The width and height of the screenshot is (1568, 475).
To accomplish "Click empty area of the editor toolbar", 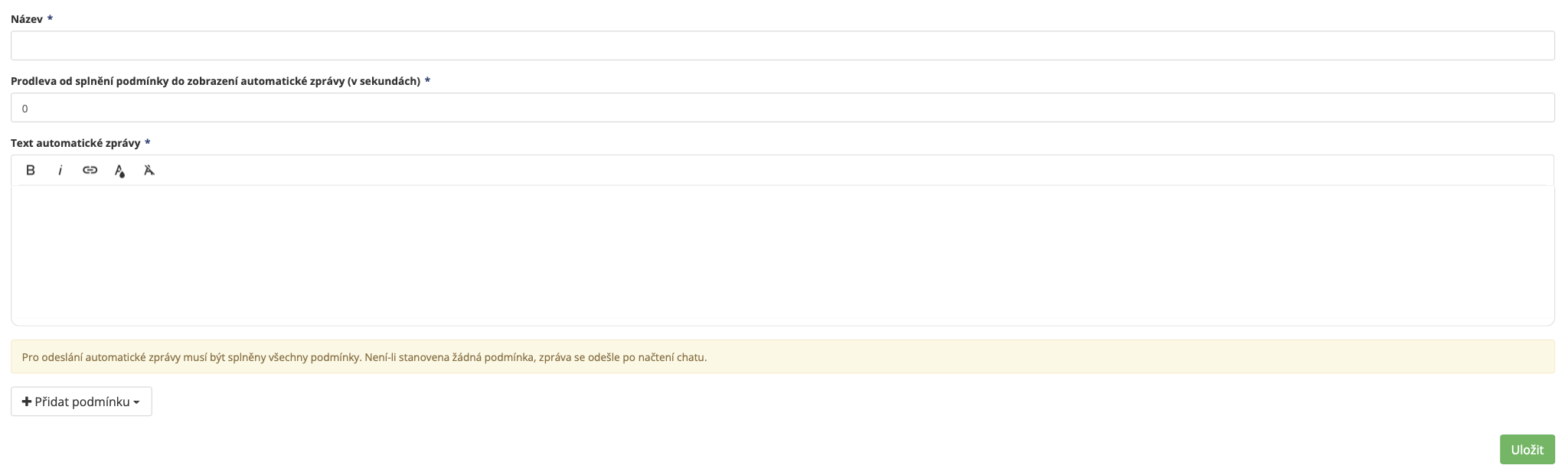I will coord(842,170).
